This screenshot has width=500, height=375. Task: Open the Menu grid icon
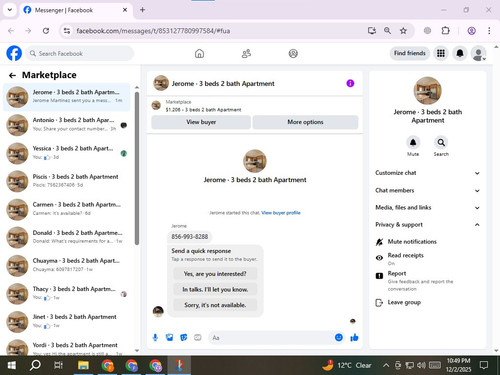coord(441,53)
